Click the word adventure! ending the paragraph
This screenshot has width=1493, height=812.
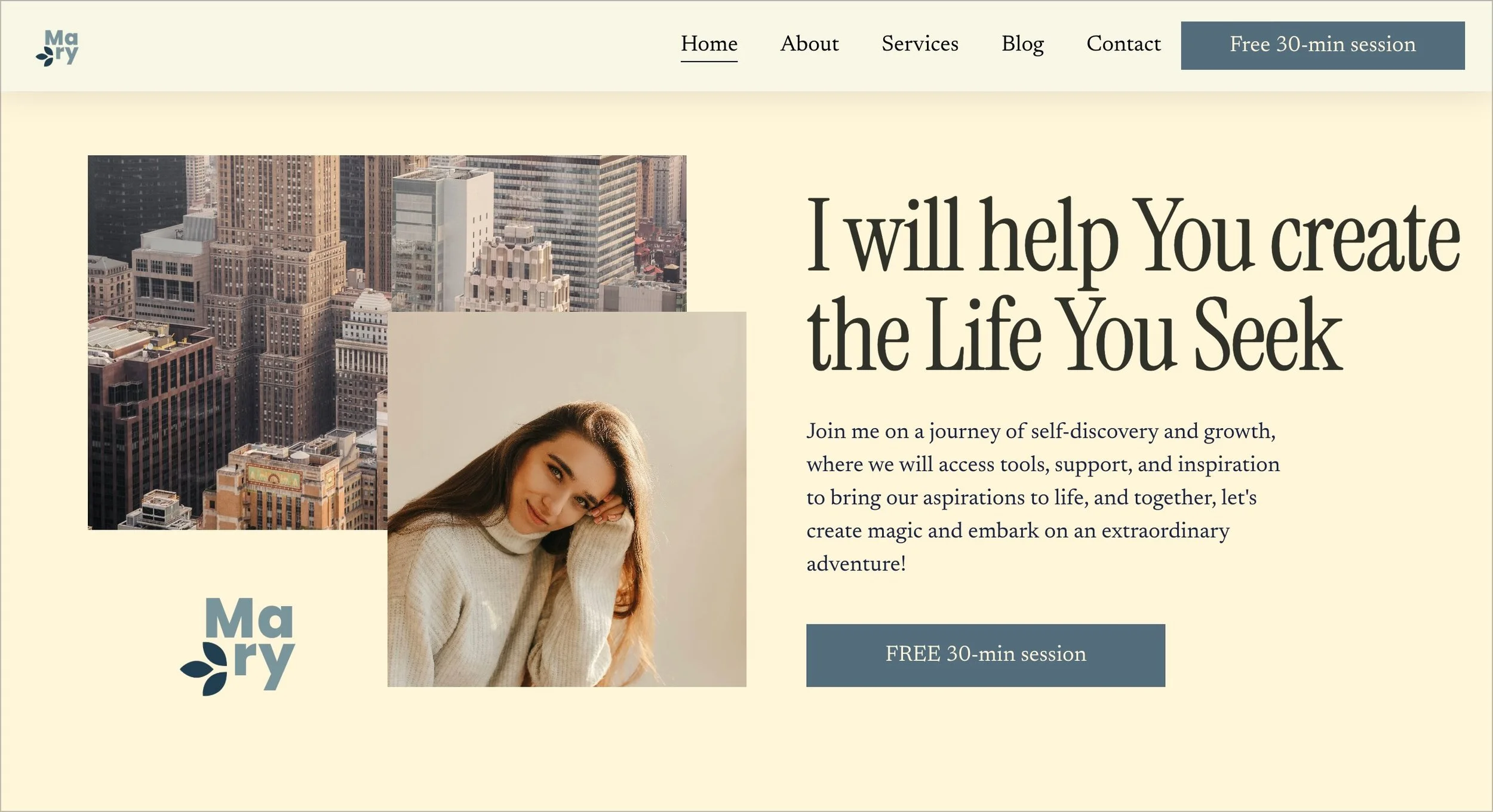pyautogui.click(x=856, y=564)
